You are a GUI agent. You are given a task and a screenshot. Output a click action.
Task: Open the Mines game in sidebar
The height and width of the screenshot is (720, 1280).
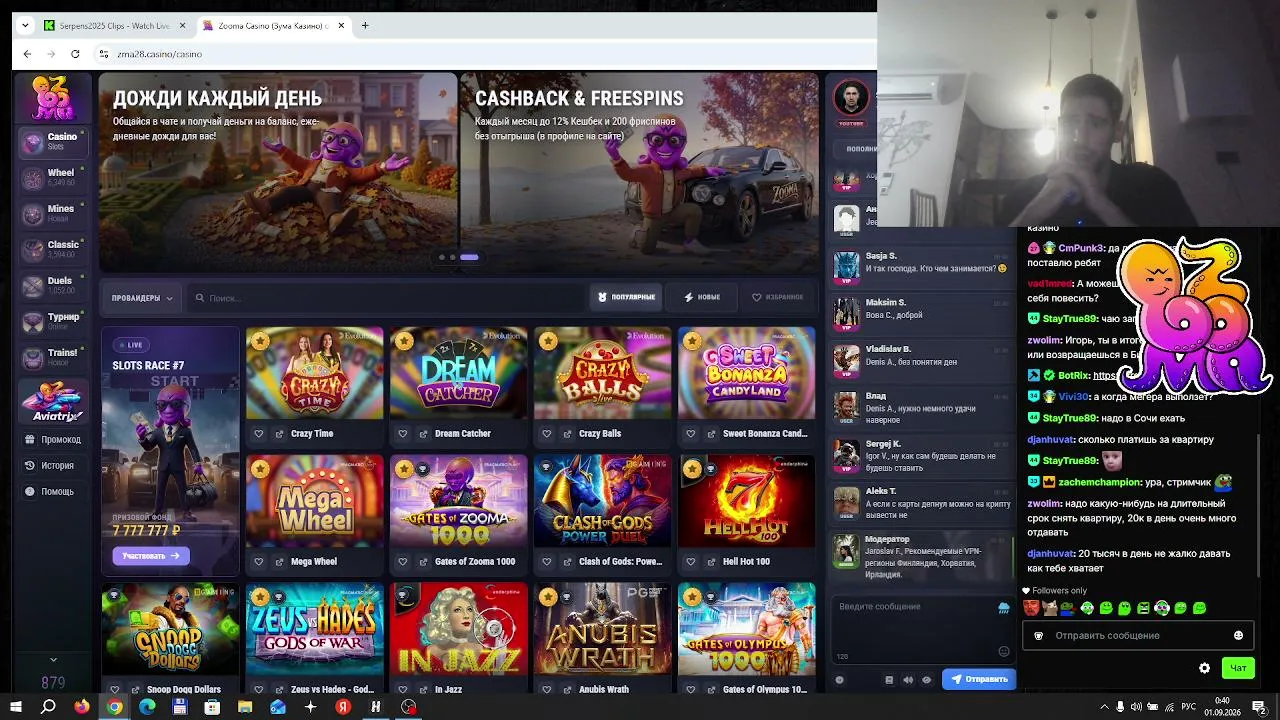53,213
